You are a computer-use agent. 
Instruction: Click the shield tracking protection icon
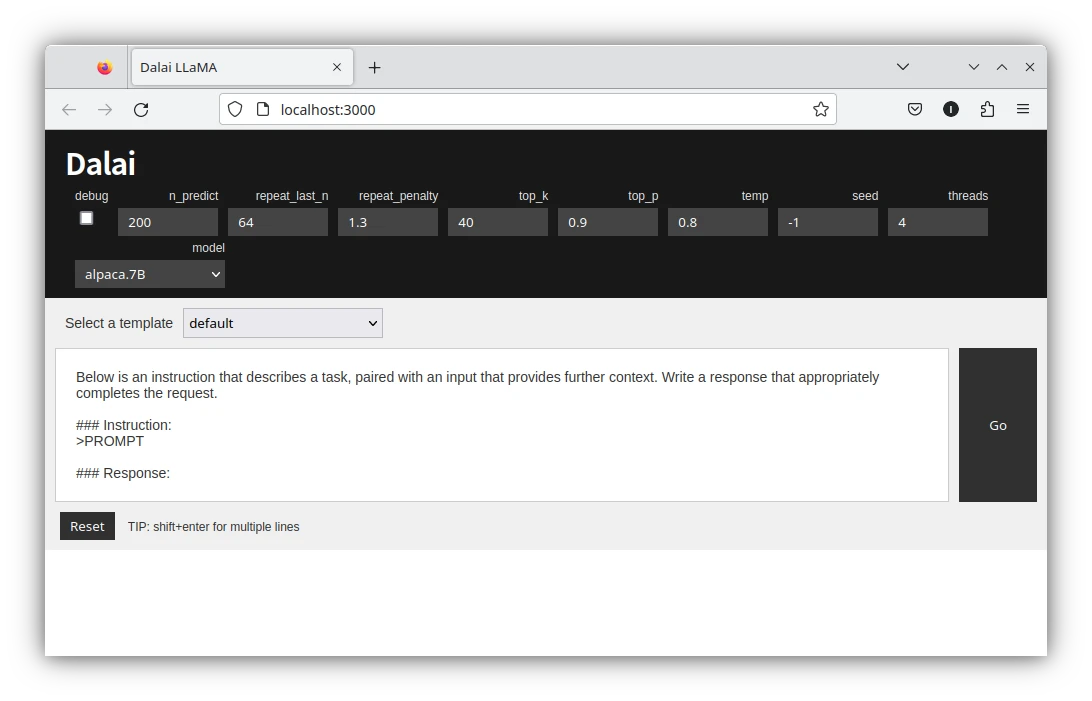(x=235, y=110)
